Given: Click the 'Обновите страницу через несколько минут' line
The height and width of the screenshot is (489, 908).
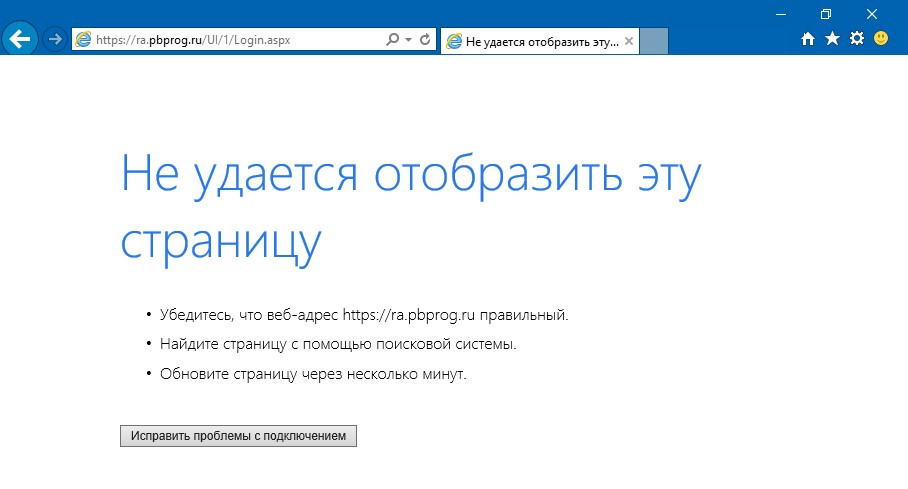Looking at the screenshot, I should [313, 374].
